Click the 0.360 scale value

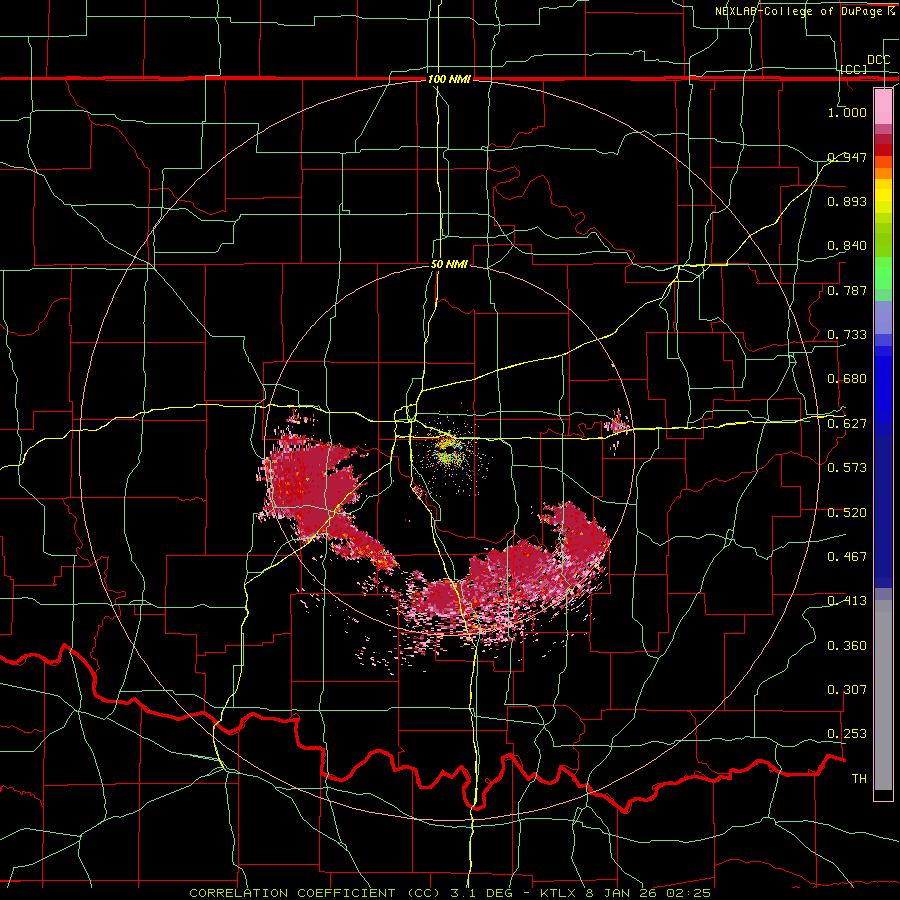click(847, 646)
